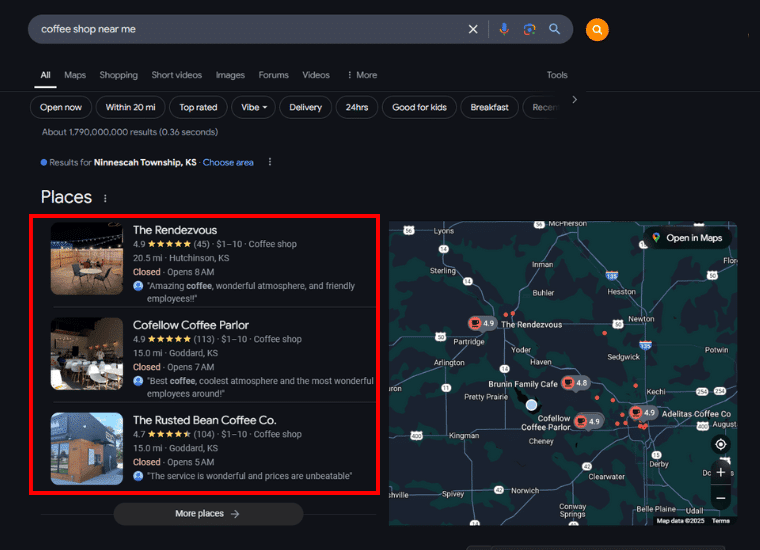Switch to the Shopping tab
This screenshot has height=550, width=760.
coord(119,75)
